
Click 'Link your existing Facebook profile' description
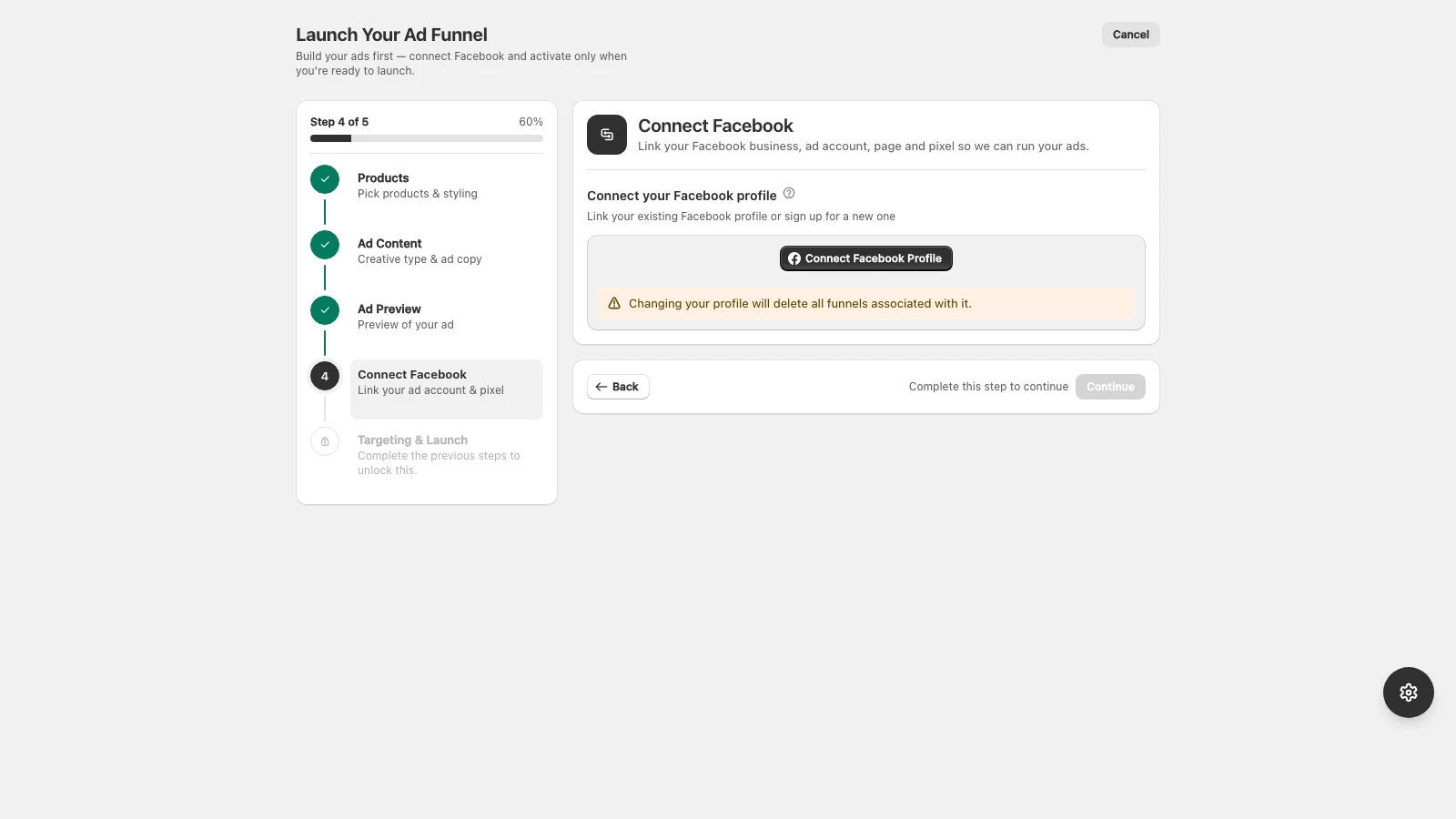(x=741, y=217)
